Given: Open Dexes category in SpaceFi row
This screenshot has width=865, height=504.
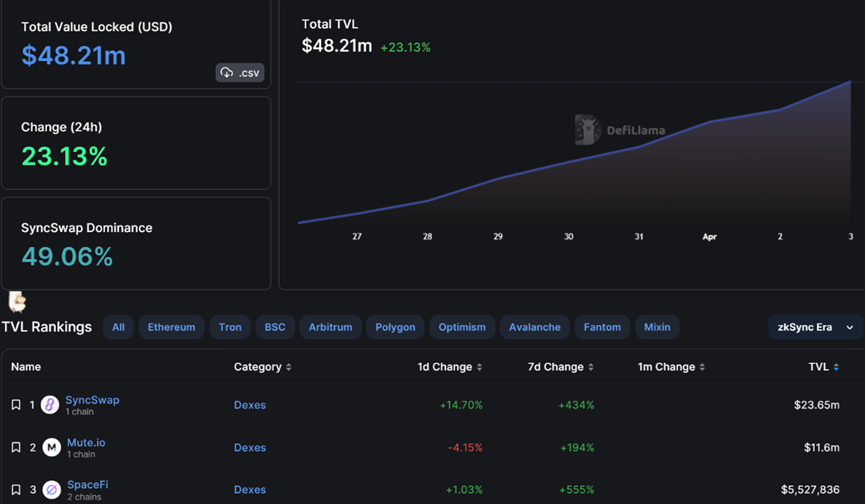Looking at the screenshot, I should coord(250,490).
